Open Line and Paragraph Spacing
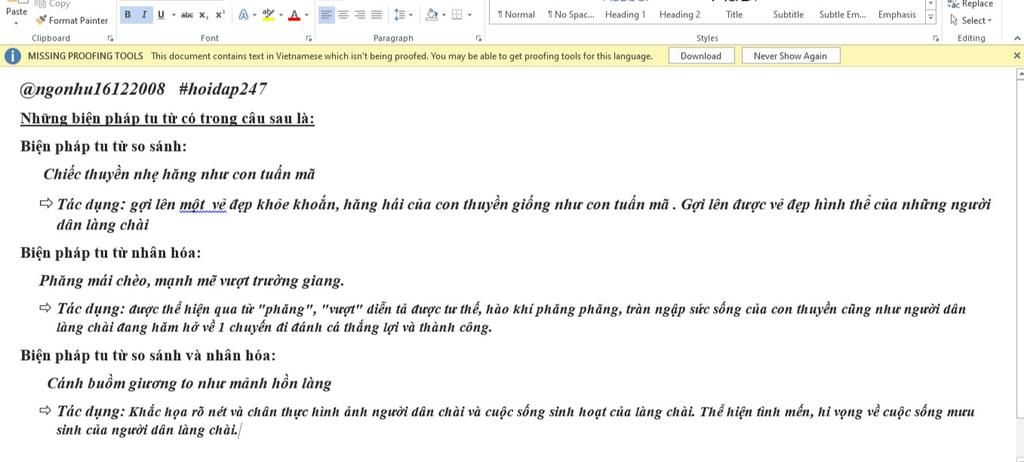The image size is (1024, 462). click(400, 14)
